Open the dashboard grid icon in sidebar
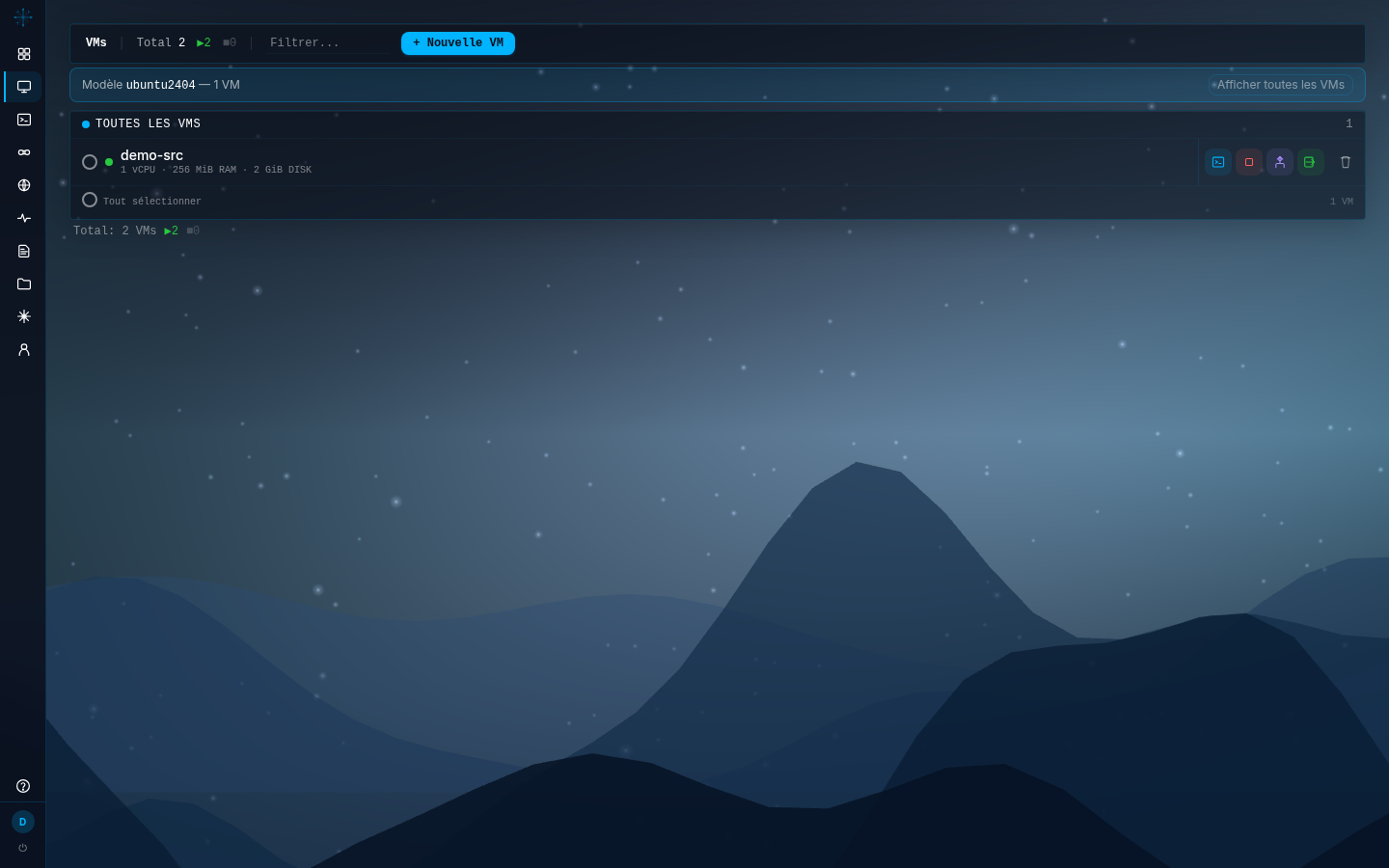Viewport: 1389px width, 868px height. pyautogui.click(x=24, y=54)
